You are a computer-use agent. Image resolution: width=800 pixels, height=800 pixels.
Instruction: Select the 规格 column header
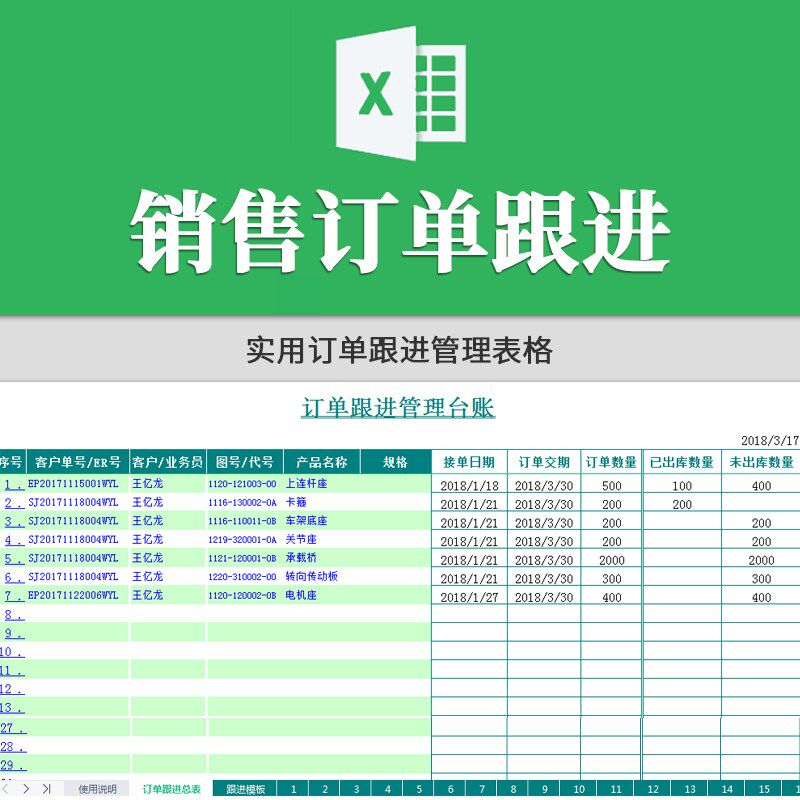[395, 462]
